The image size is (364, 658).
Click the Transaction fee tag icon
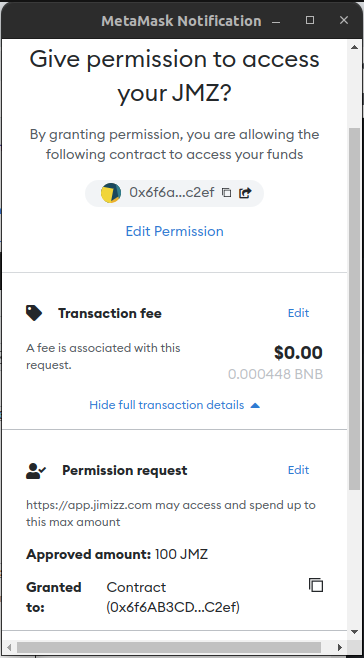(x=34, y=313)
